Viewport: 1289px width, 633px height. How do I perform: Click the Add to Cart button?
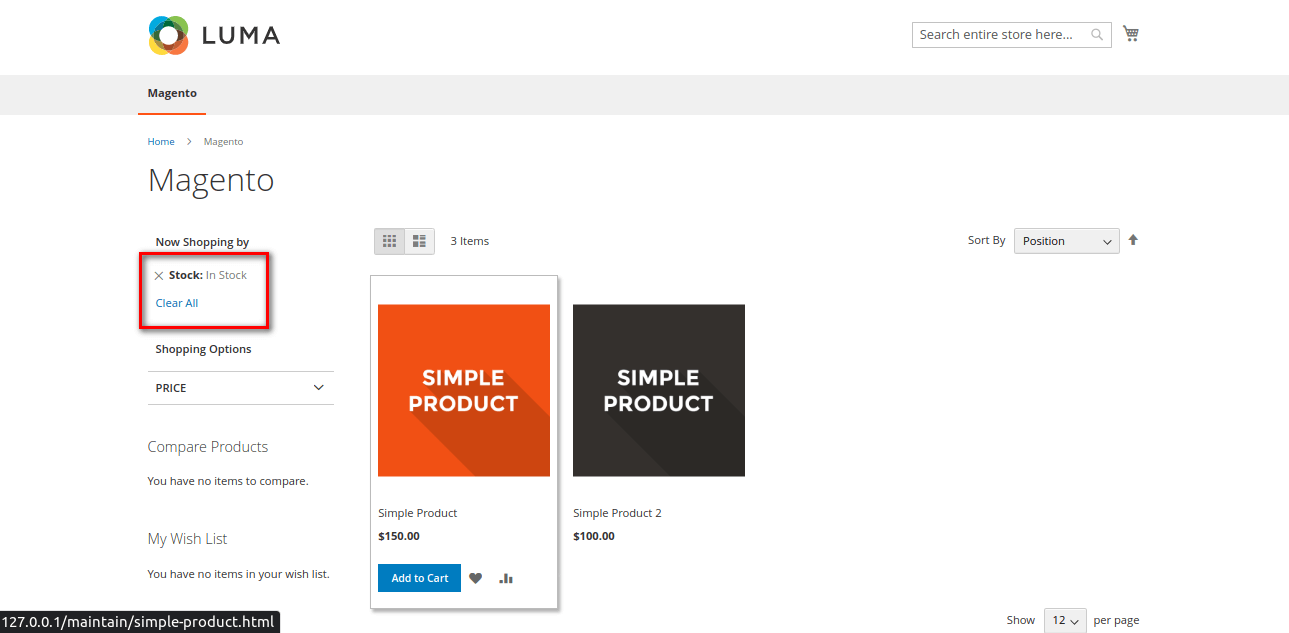[419, 578]
